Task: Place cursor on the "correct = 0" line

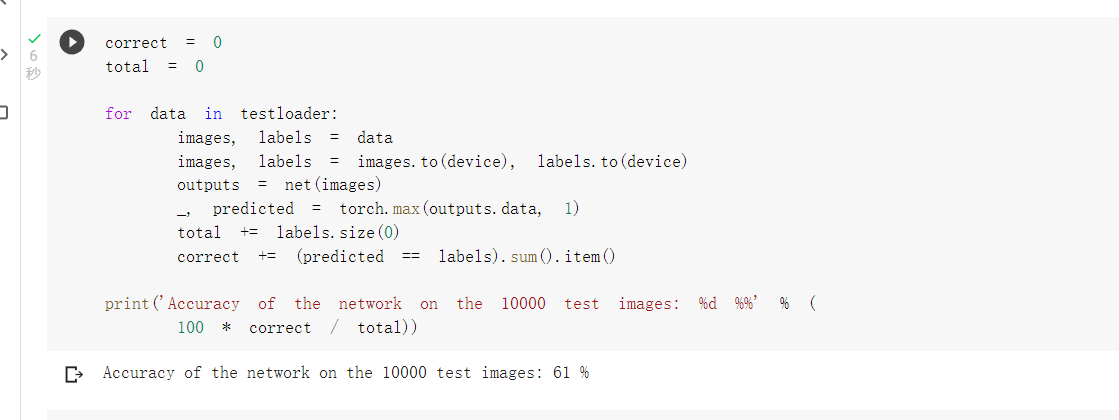Action: tap(163, 43)
